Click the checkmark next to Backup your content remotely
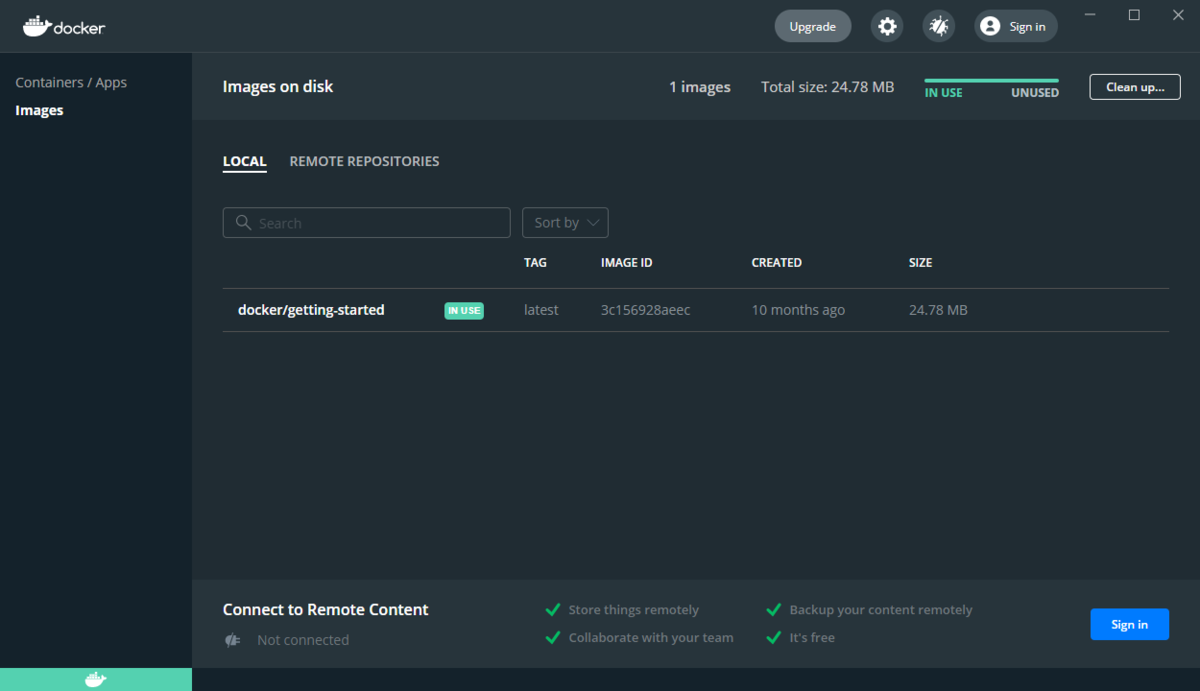Viewport: 1200px width, 691px height. [x=773, y=609]
